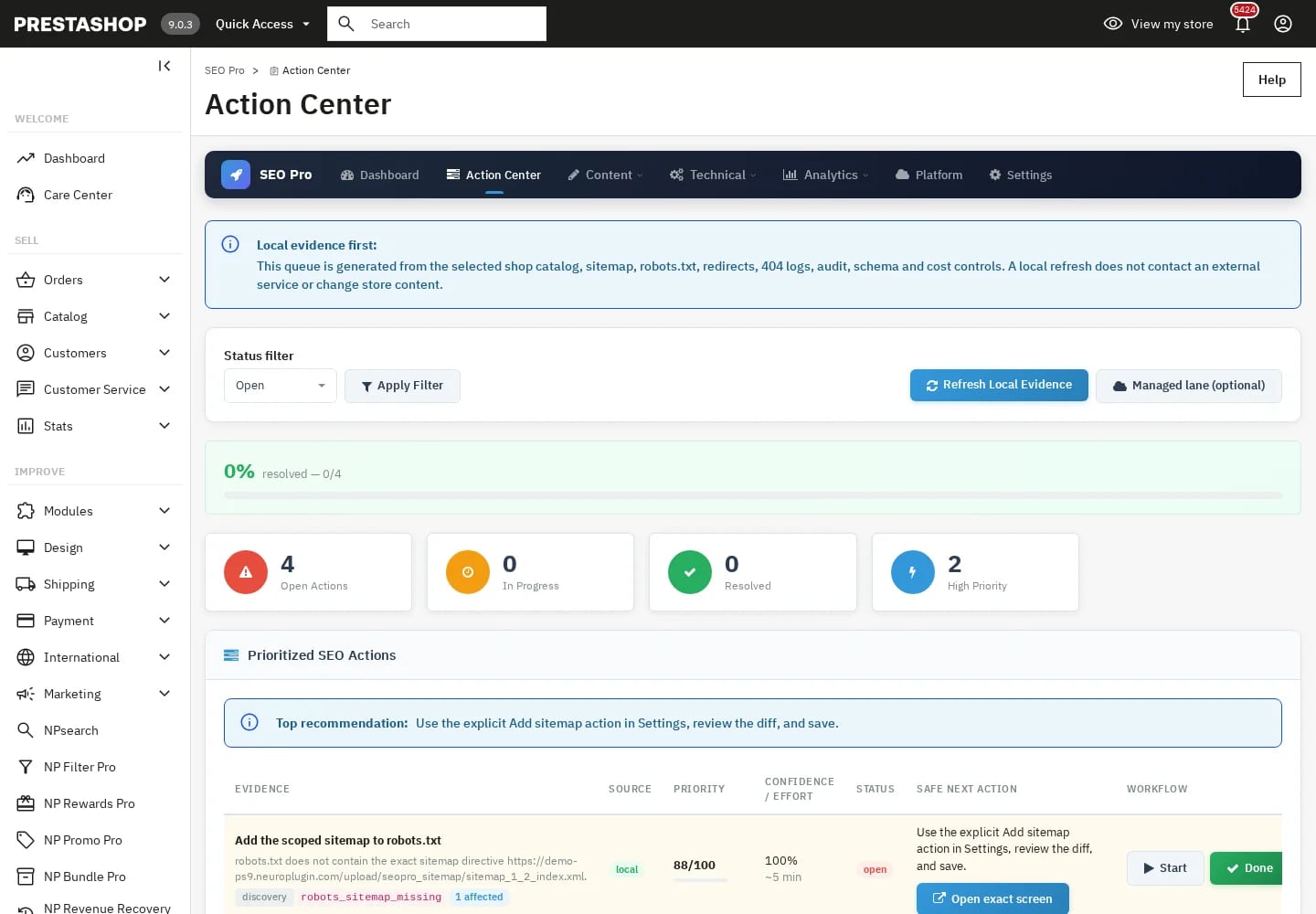This screenshot has width=1316, height=914.
Task: Click the NPsearch magnifier icon
Action: tap(26, 730)
